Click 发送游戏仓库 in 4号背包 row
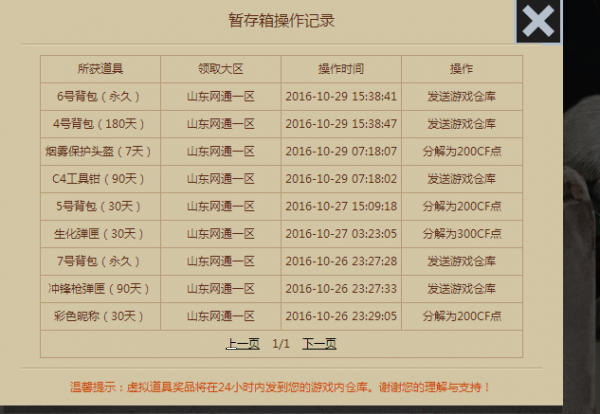Image resolution: width=600 pixels, height=414 pixels. pyautogui.click(x=461, y=124)
